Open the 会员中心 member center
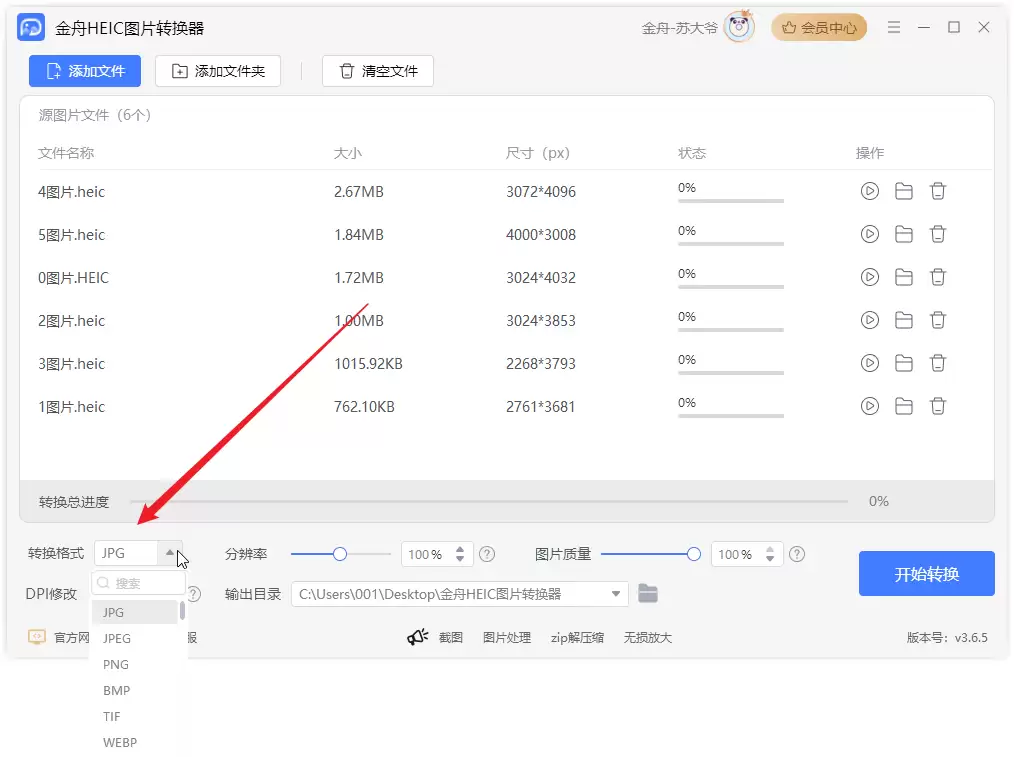The image size is (1014, 757). coord(819,28)
